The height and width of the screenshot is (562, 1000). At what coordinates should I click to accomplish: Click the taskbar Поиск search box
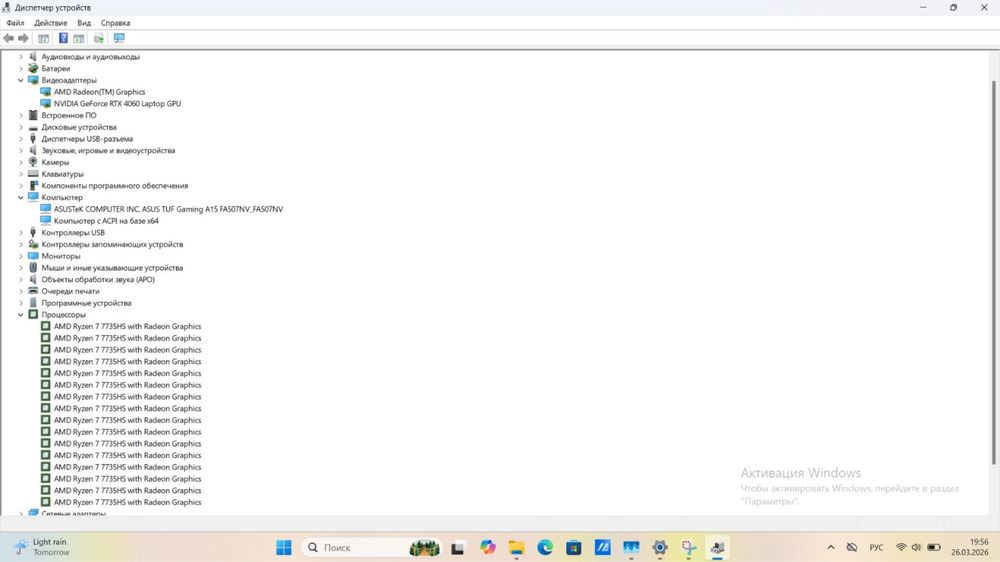372,547
